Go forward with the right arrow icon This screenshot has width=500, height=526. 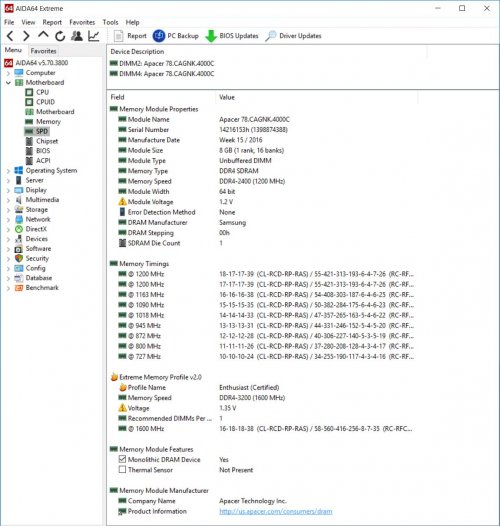coord(27,36)
